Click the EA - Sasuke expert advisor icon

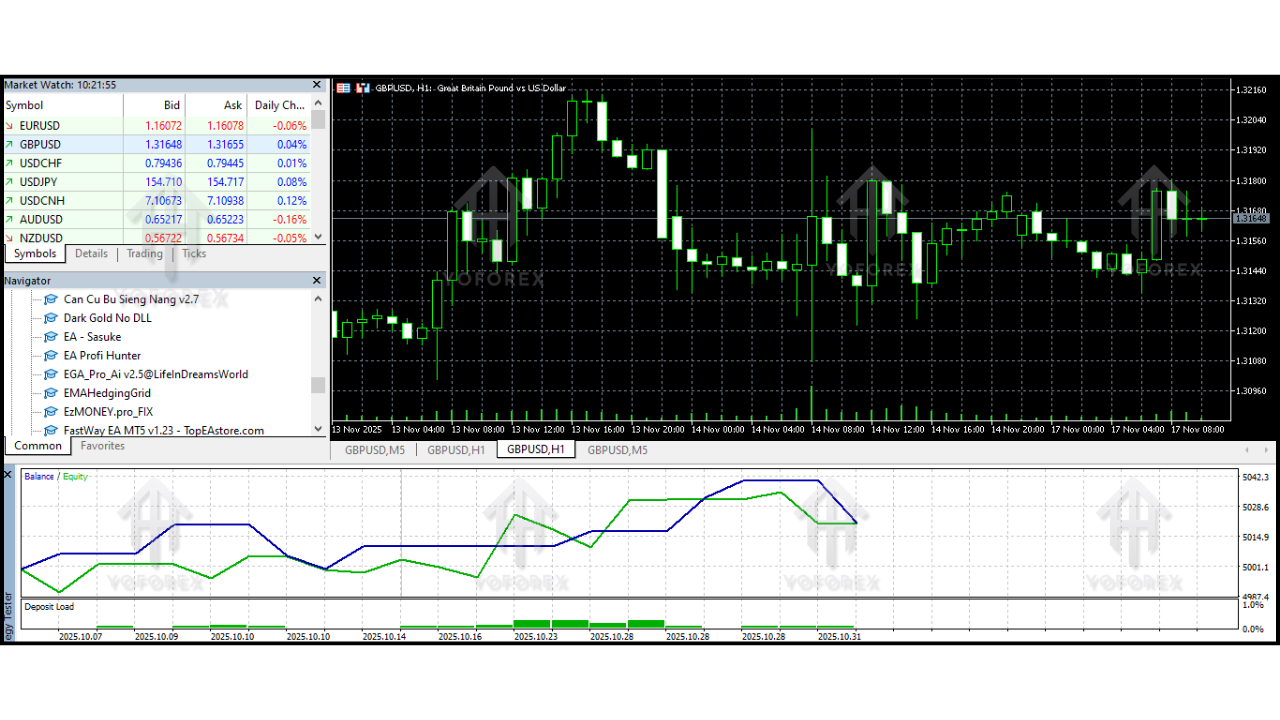pyautogui.click(x=51, y=337)
